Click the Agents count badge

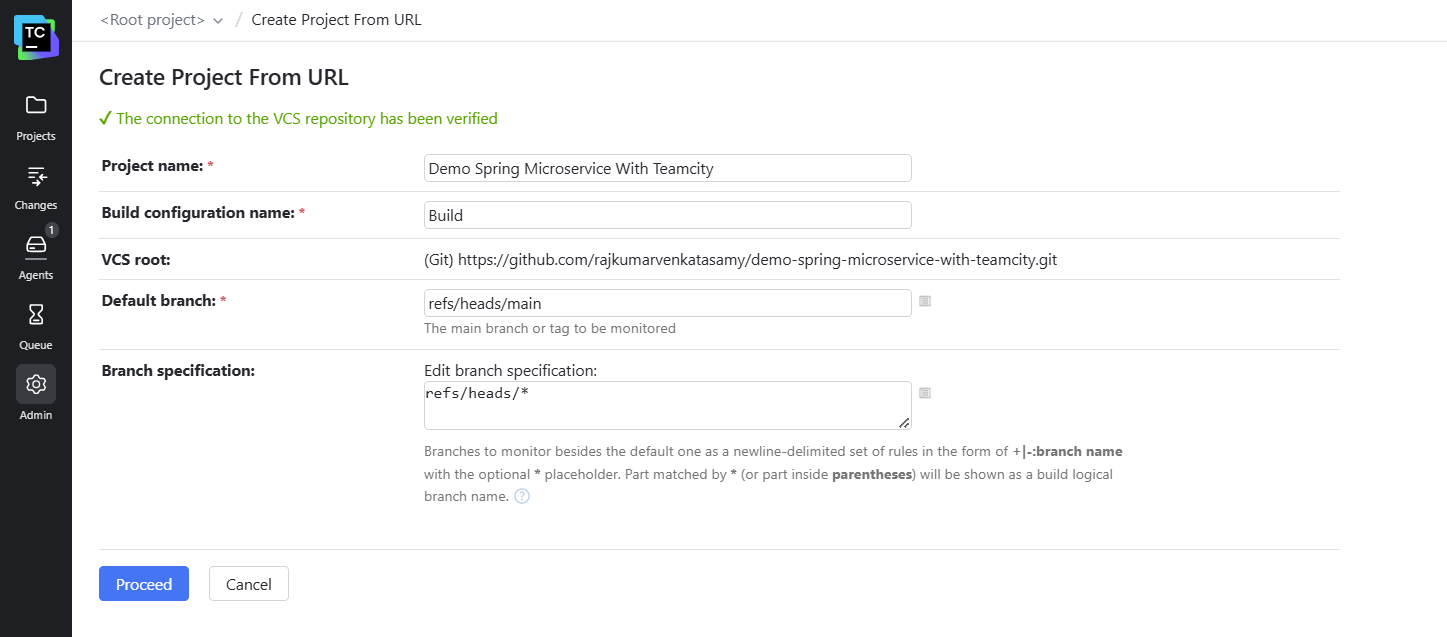pyautogui.click(x=52, y=230)
